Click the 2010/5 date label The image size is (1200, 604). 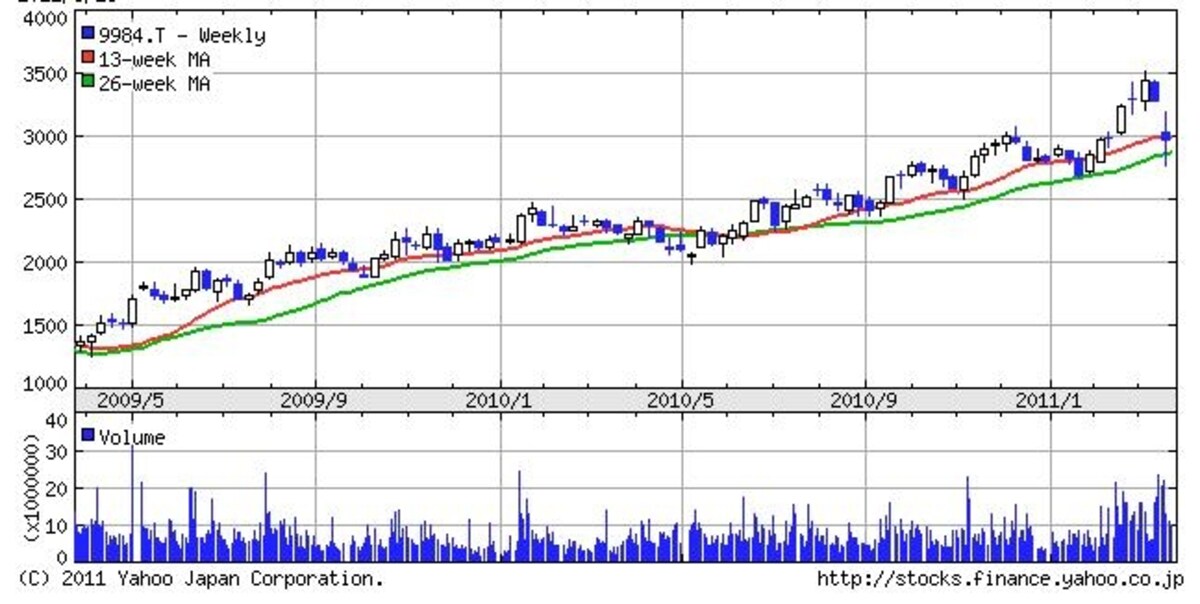[x=682, y=400]
